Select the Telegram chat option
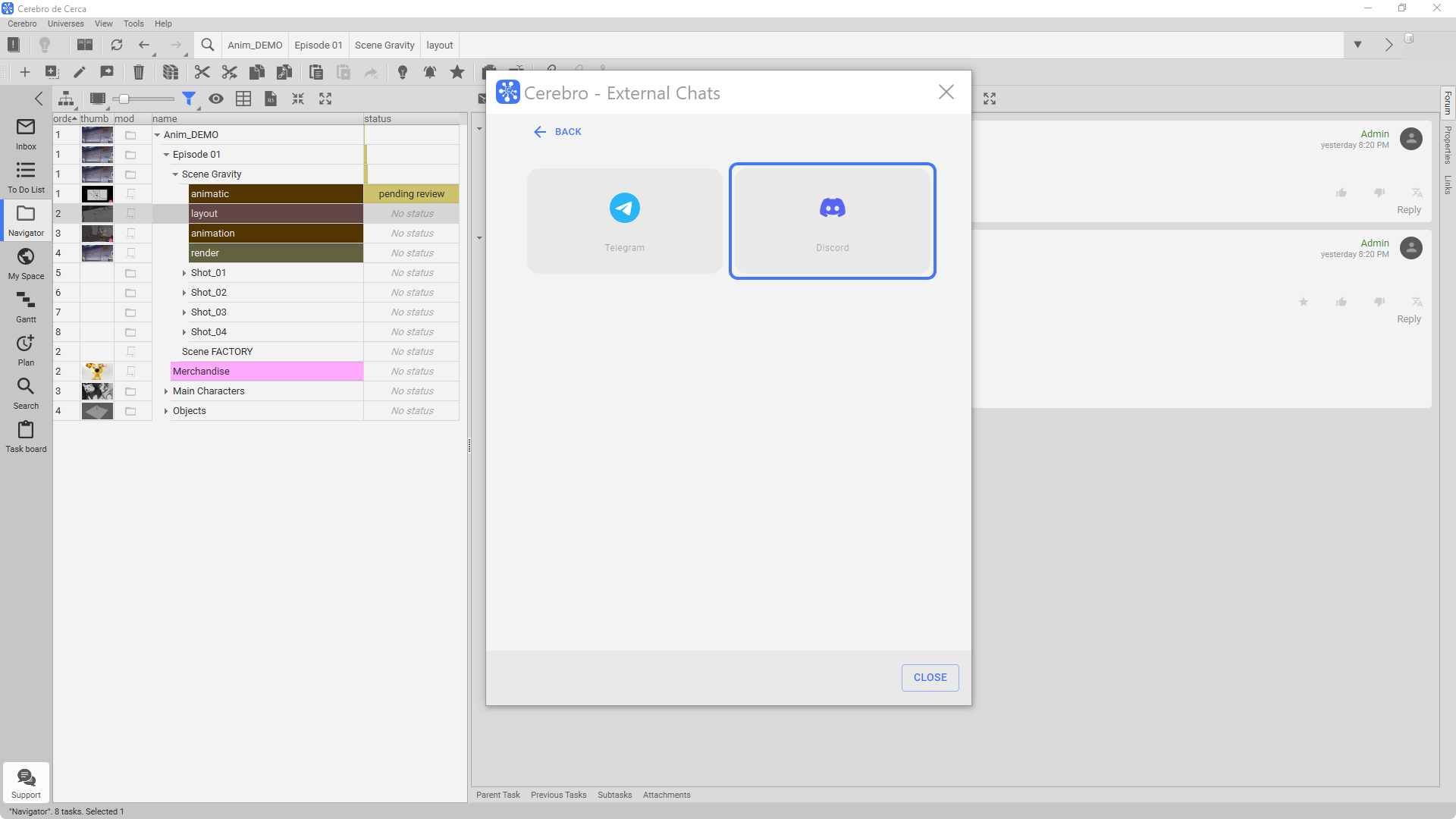 pyautogui.click(x=625, y=221)
